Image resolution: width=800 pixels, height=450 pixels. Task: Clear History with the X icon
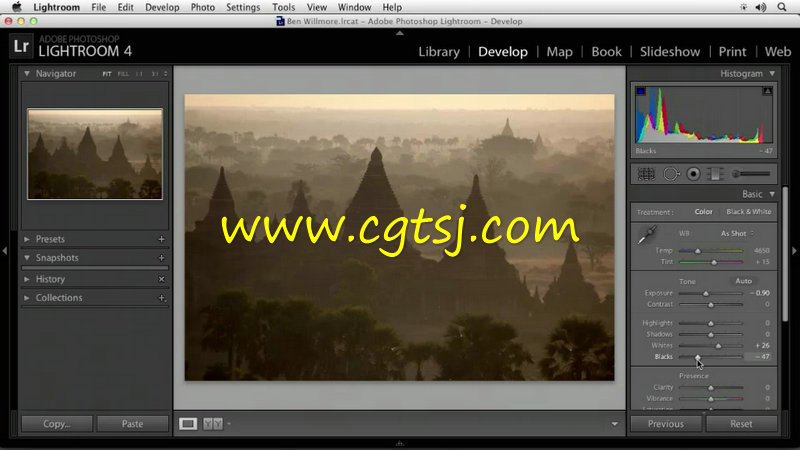coord(161,279)
